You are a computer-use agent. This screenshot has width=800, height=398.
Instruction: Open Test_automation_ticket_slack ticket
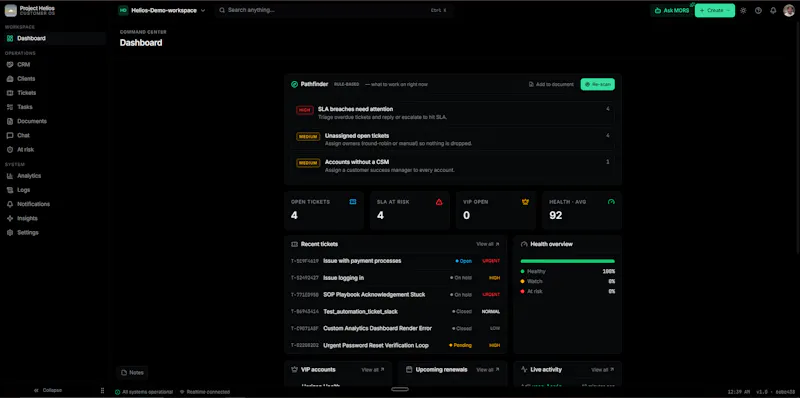click(x=395, y=311)
